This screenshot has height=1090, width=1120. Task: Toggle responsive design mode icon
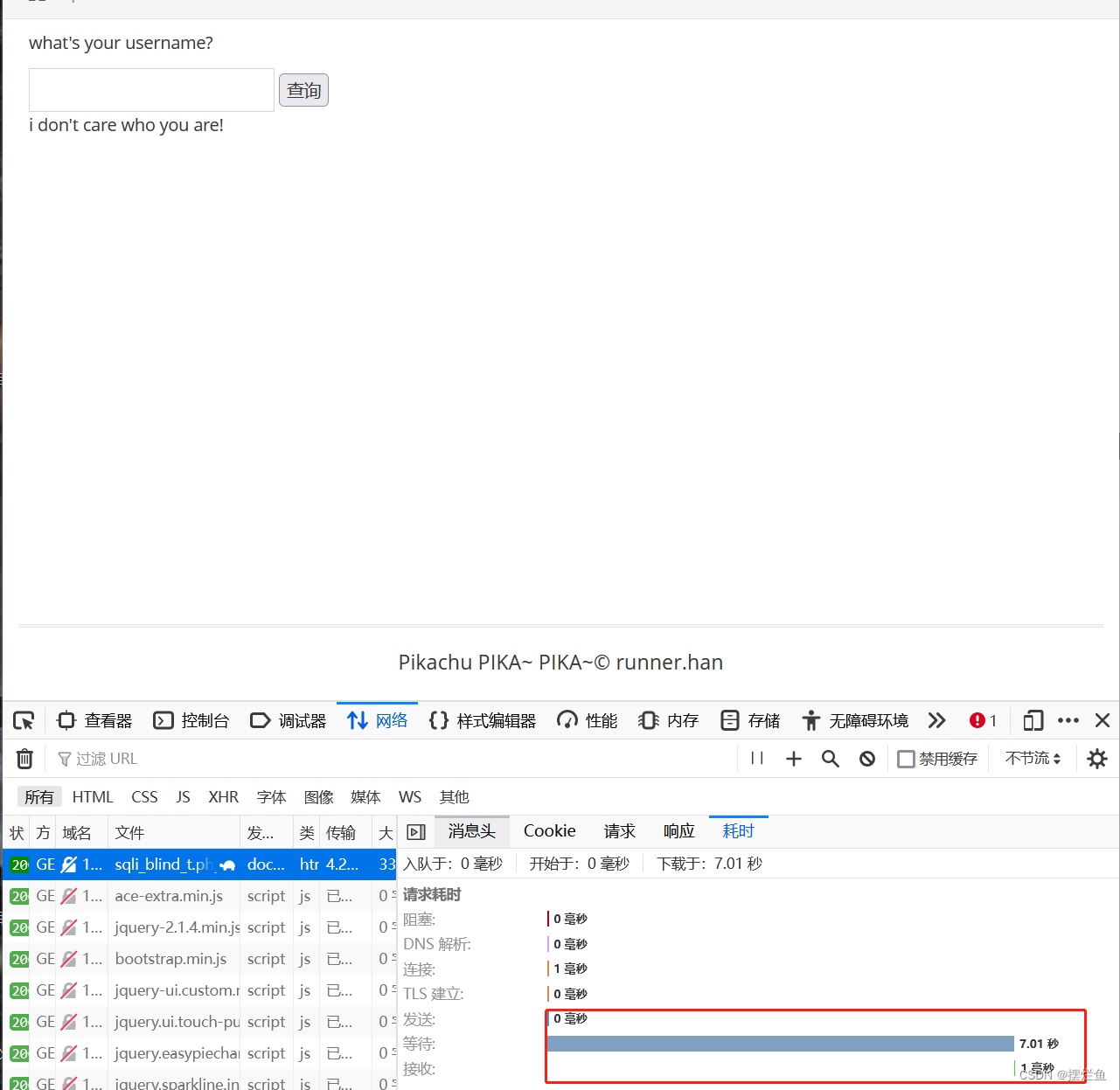1033,720
